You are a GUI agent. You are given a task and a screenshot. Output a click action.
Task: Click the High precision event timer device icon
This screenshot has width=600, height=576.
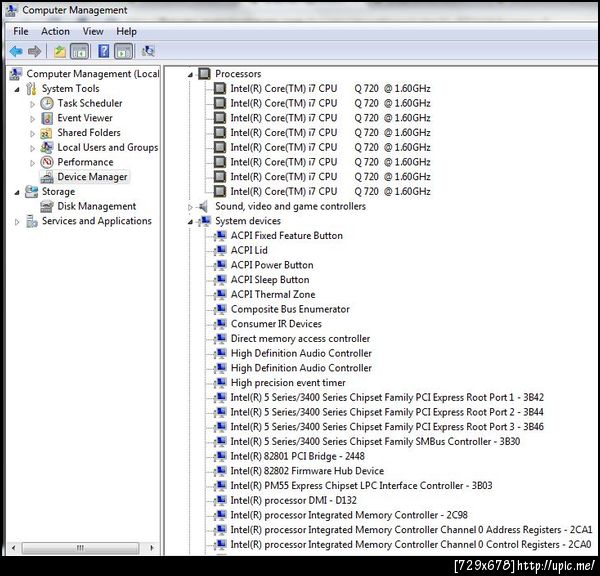220,383
